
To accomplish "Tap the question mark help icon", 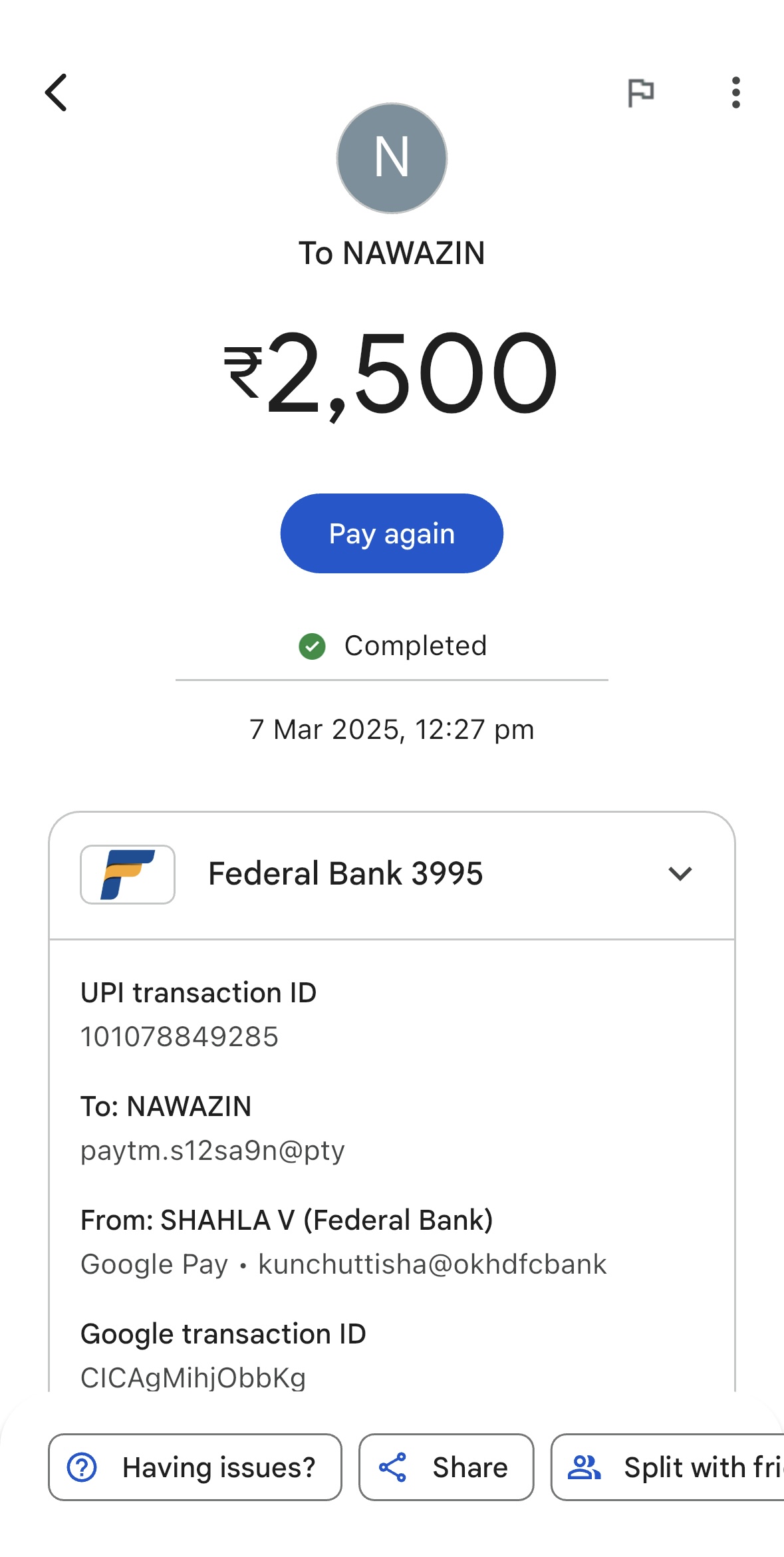I will tap(82, 1467).
